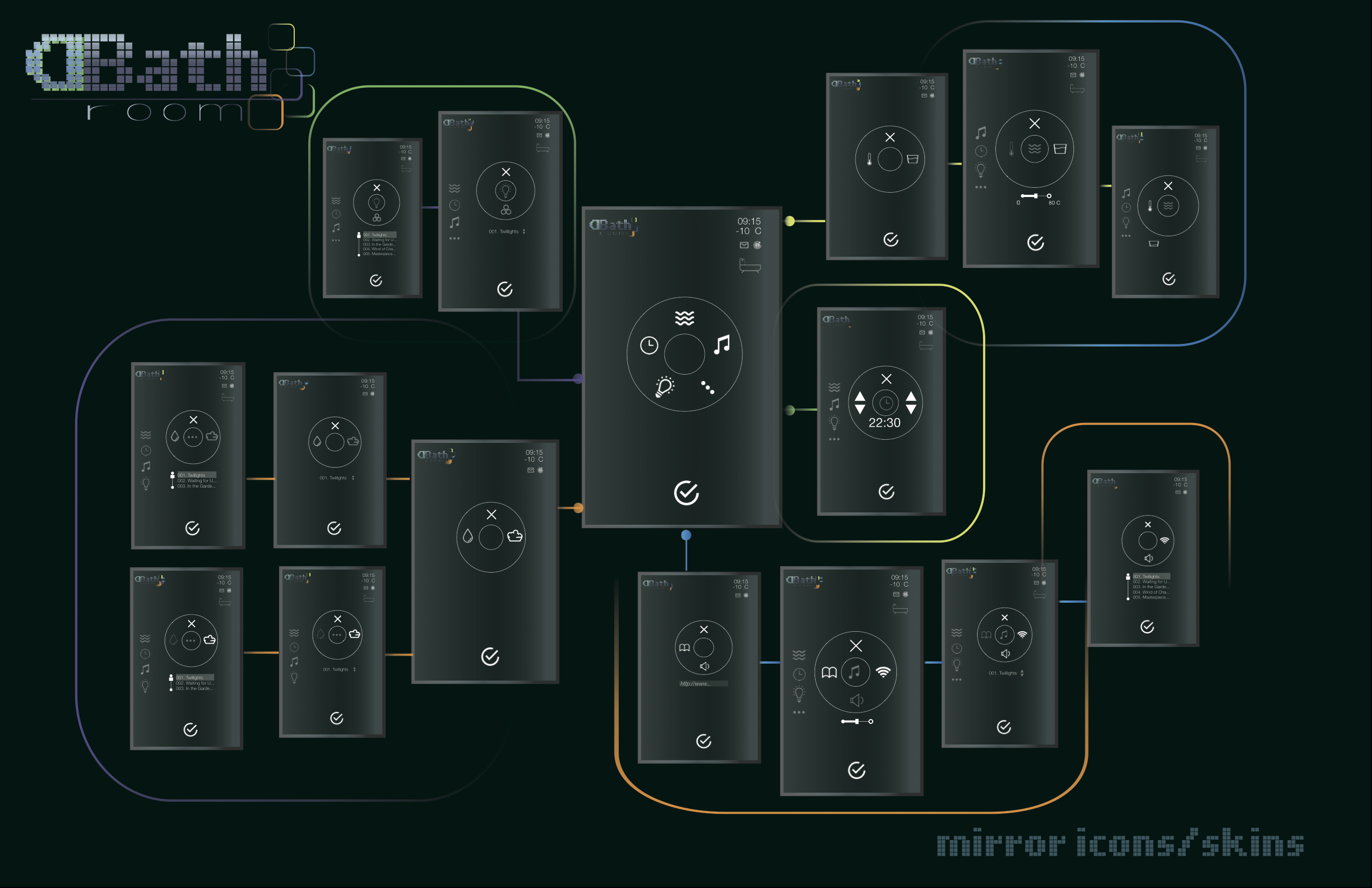
Task: Increase minutes with the right up arrow beside 22:30
Action: click(x=911, y=396)
